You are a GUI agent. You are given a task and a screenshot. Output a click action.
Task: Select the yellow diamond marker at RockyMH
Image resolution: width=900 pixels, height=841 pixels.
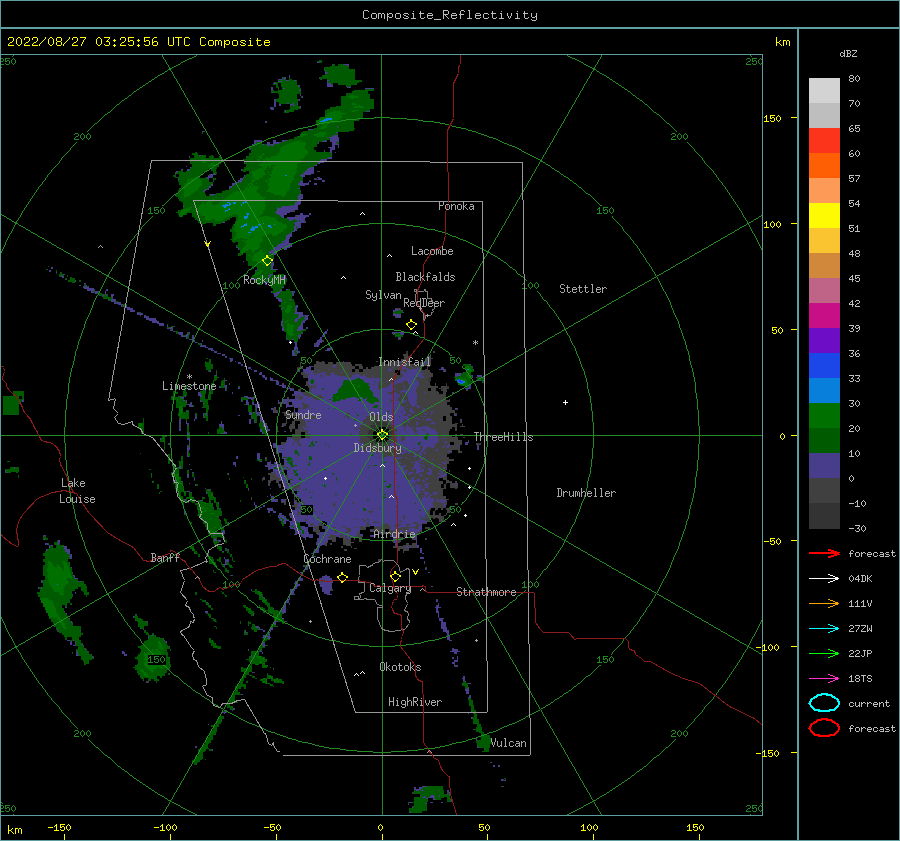pyautogui.click(x=267, y=261)
